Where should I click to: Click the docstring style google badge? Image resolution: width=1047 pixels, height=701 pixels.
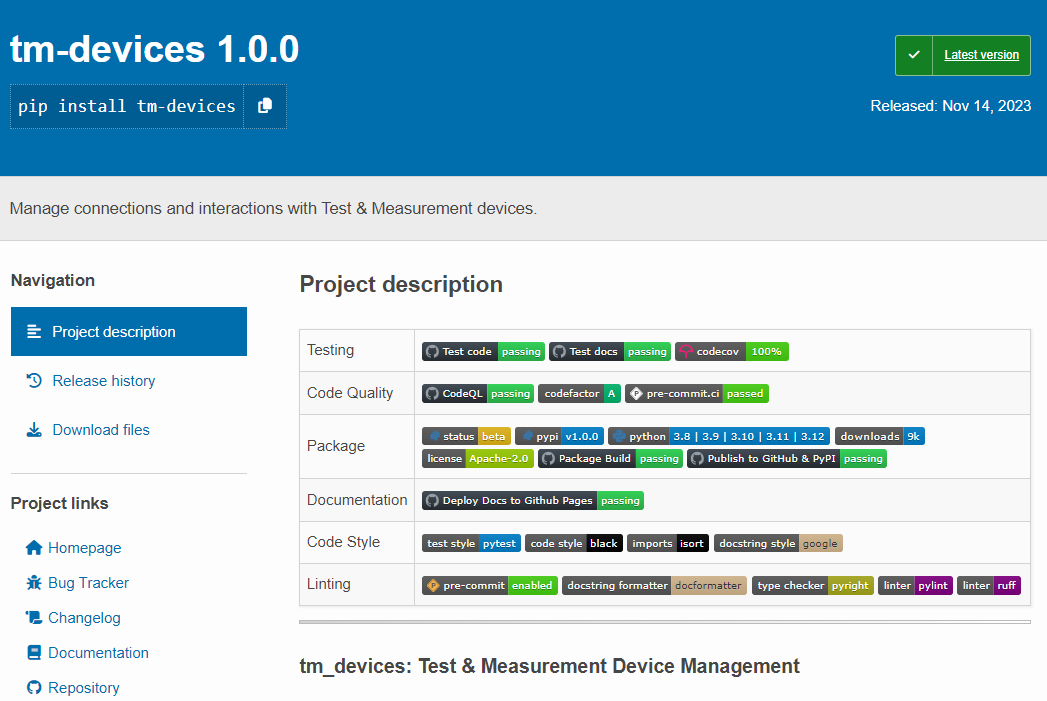(x=778, y=543)
